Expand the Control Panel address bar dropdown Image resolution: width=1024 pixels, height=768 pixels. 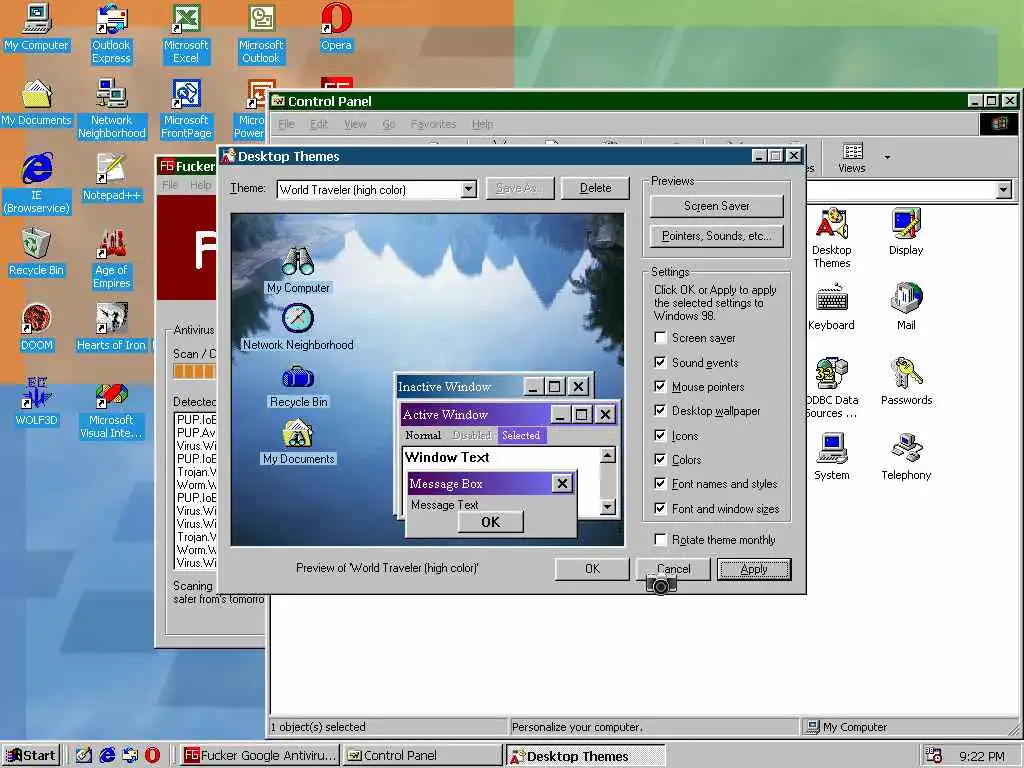click(1004, 190)
